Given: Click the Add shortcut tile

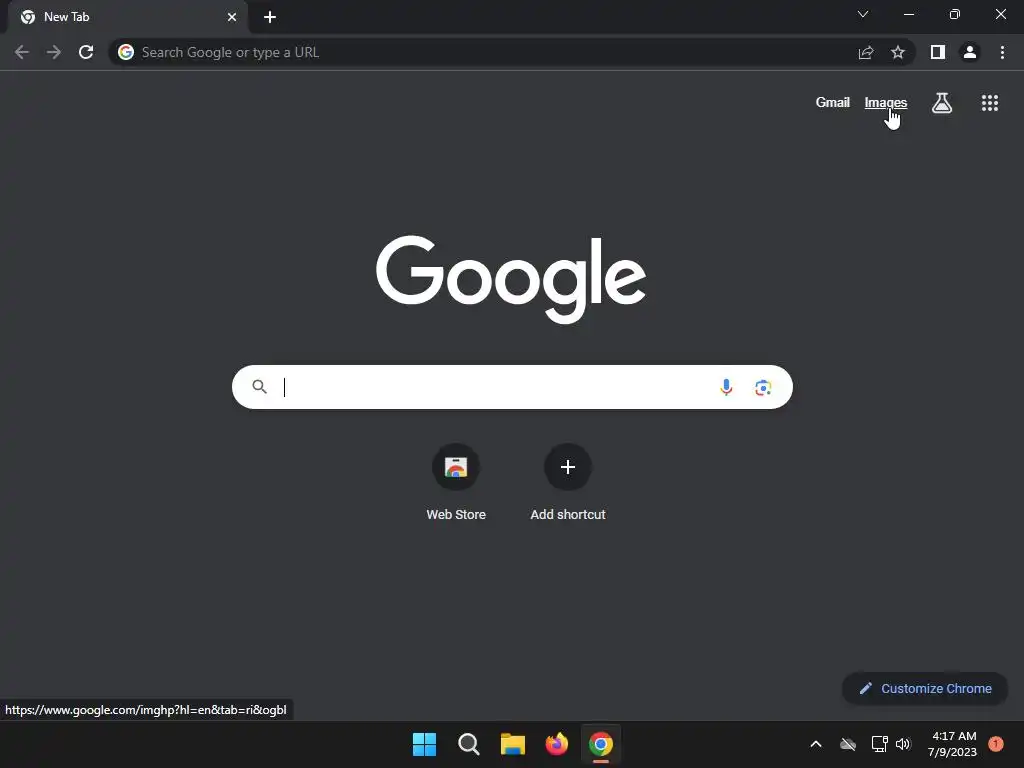Looking at the screenshot, I should pos(568,482).
